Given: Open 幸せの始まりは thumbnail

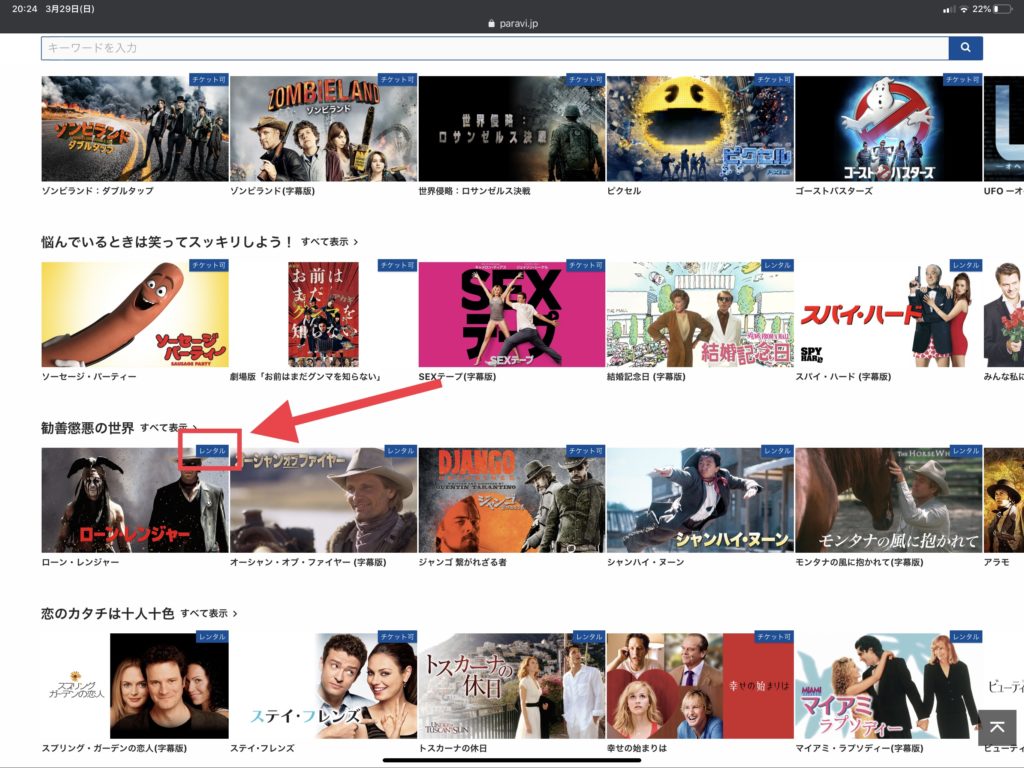Looking at the screenshot, I should coord(700,686).
